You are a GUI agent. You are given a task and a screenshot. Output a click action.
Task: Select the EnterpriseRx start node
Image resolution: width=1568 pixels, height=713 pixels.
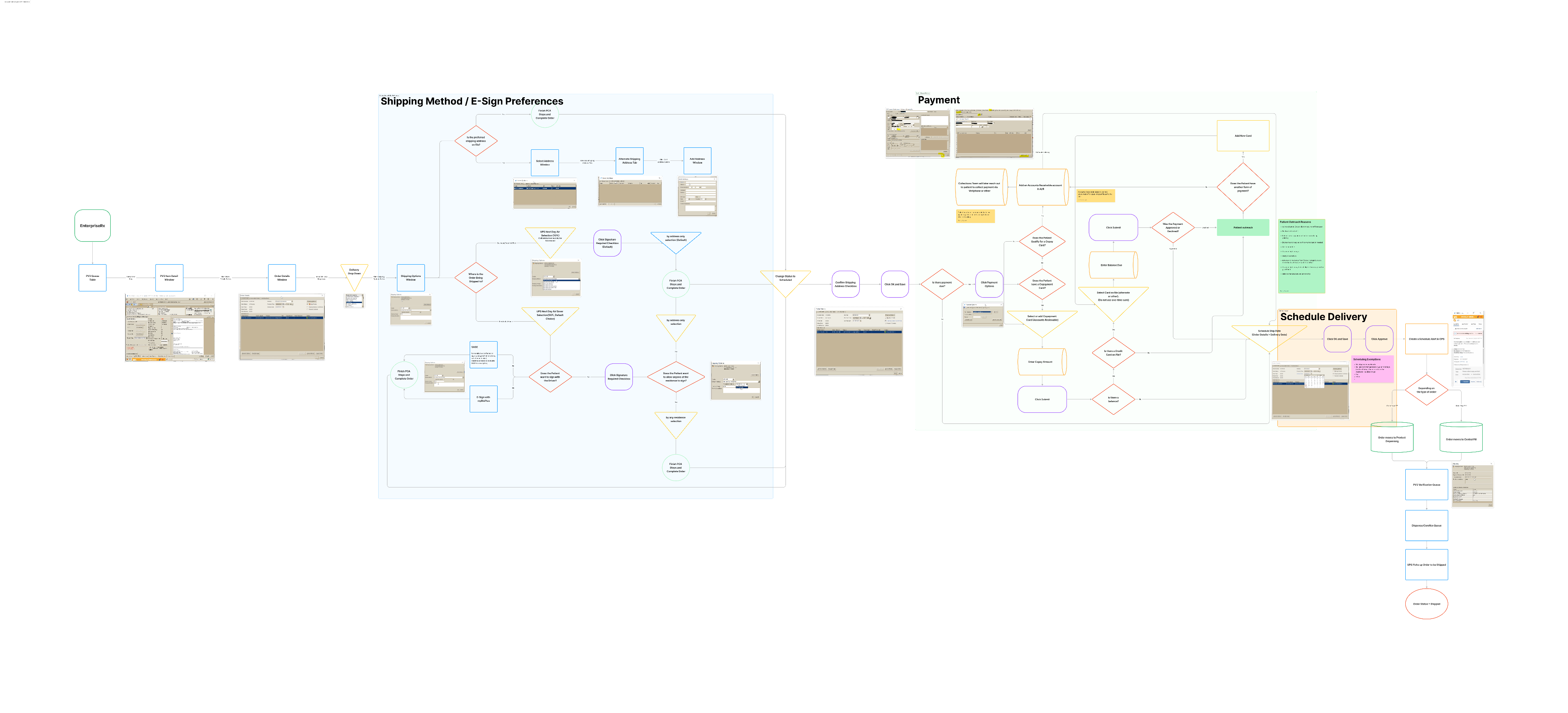click(x=93, y=226)
